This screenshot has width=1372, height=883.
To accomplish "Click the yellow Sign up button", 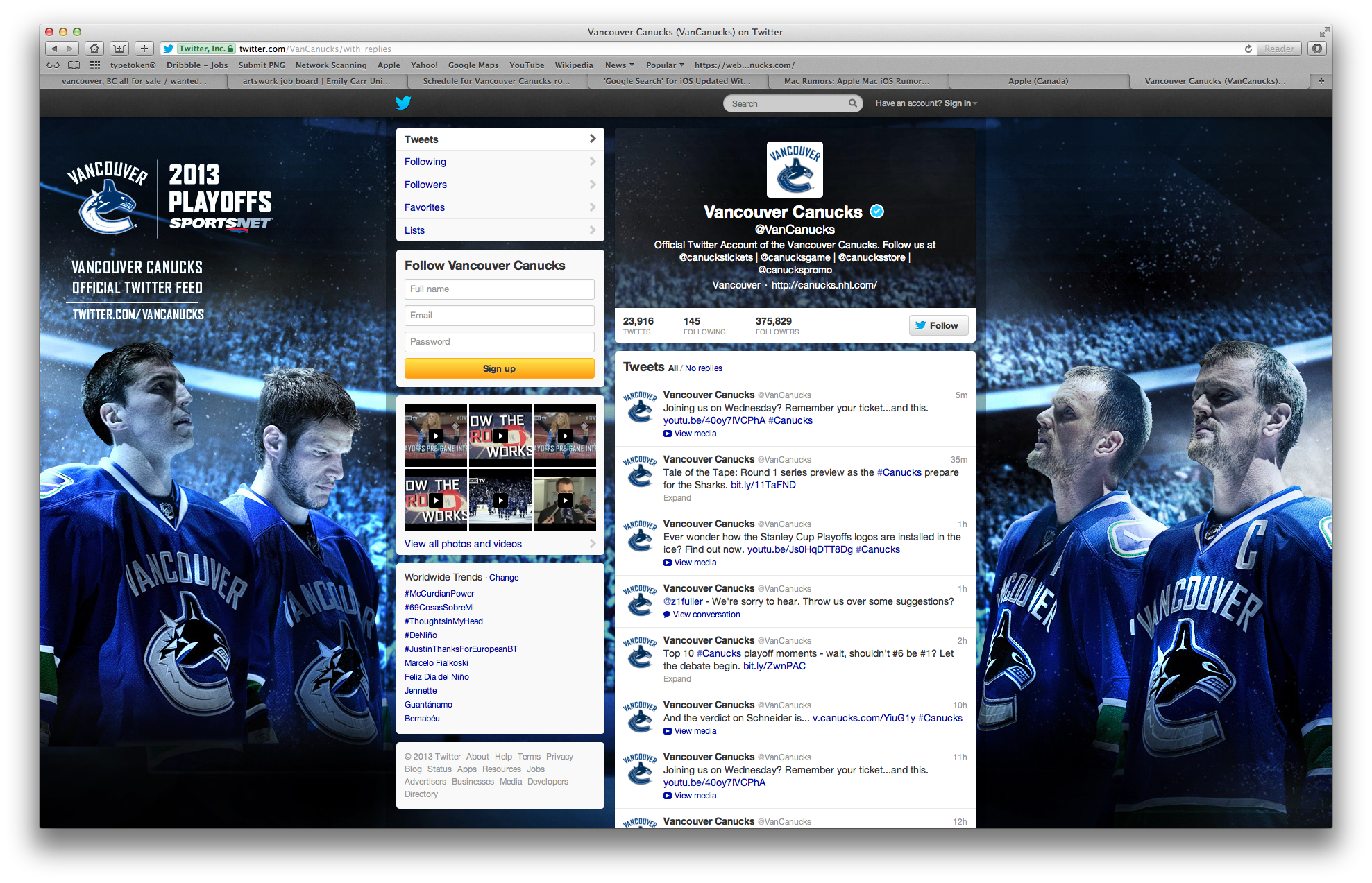I will (499, 368).
